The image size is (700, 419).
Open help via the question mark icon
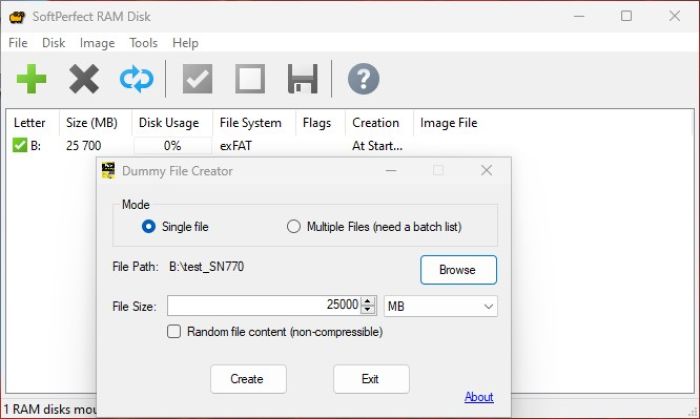coord(363,79)
